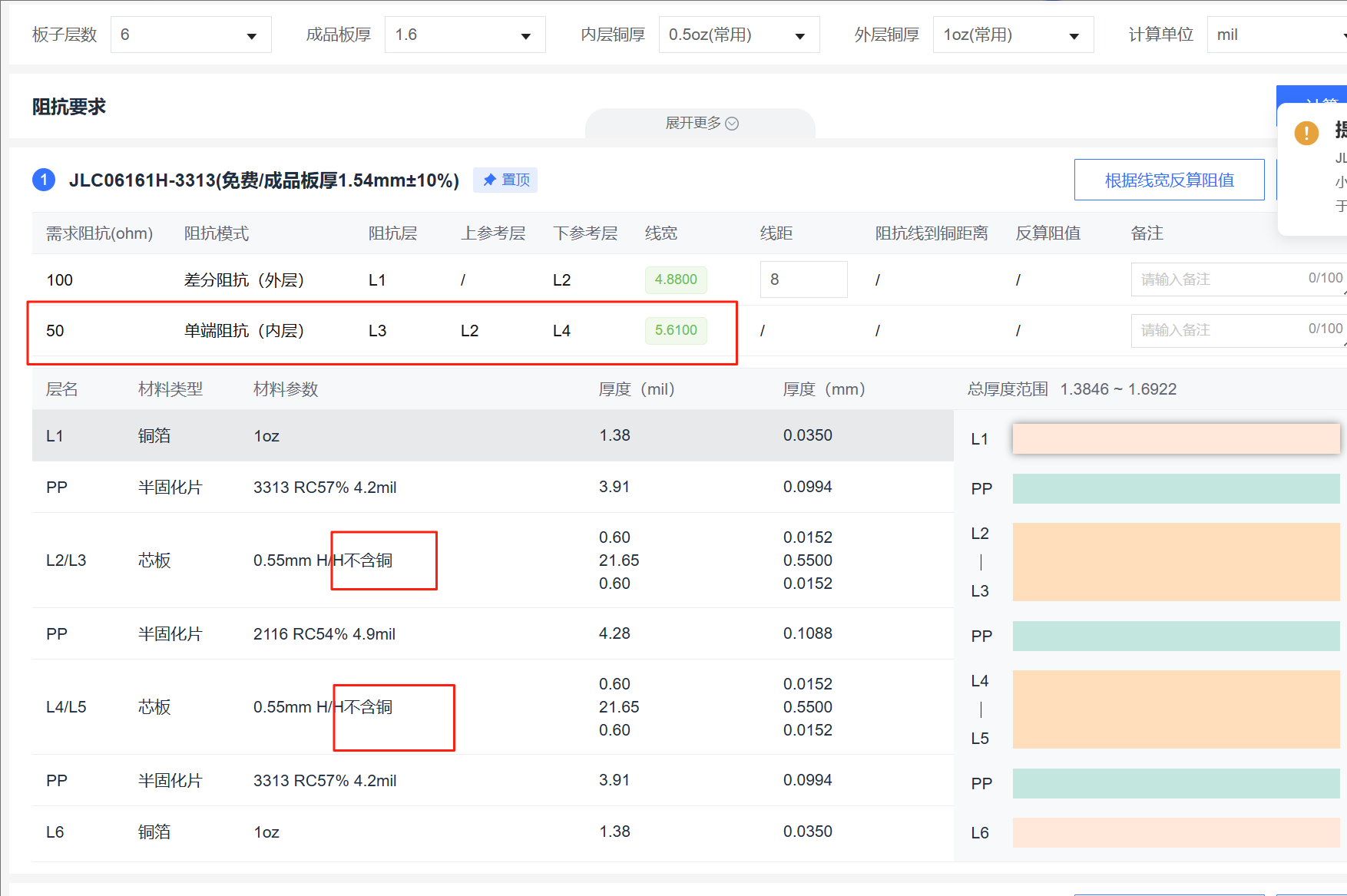Image resolution: width=1347 pixels, height=896 pixels.
Task: Click the circled chevron icon after 展开更多
Action: point(732,124)
